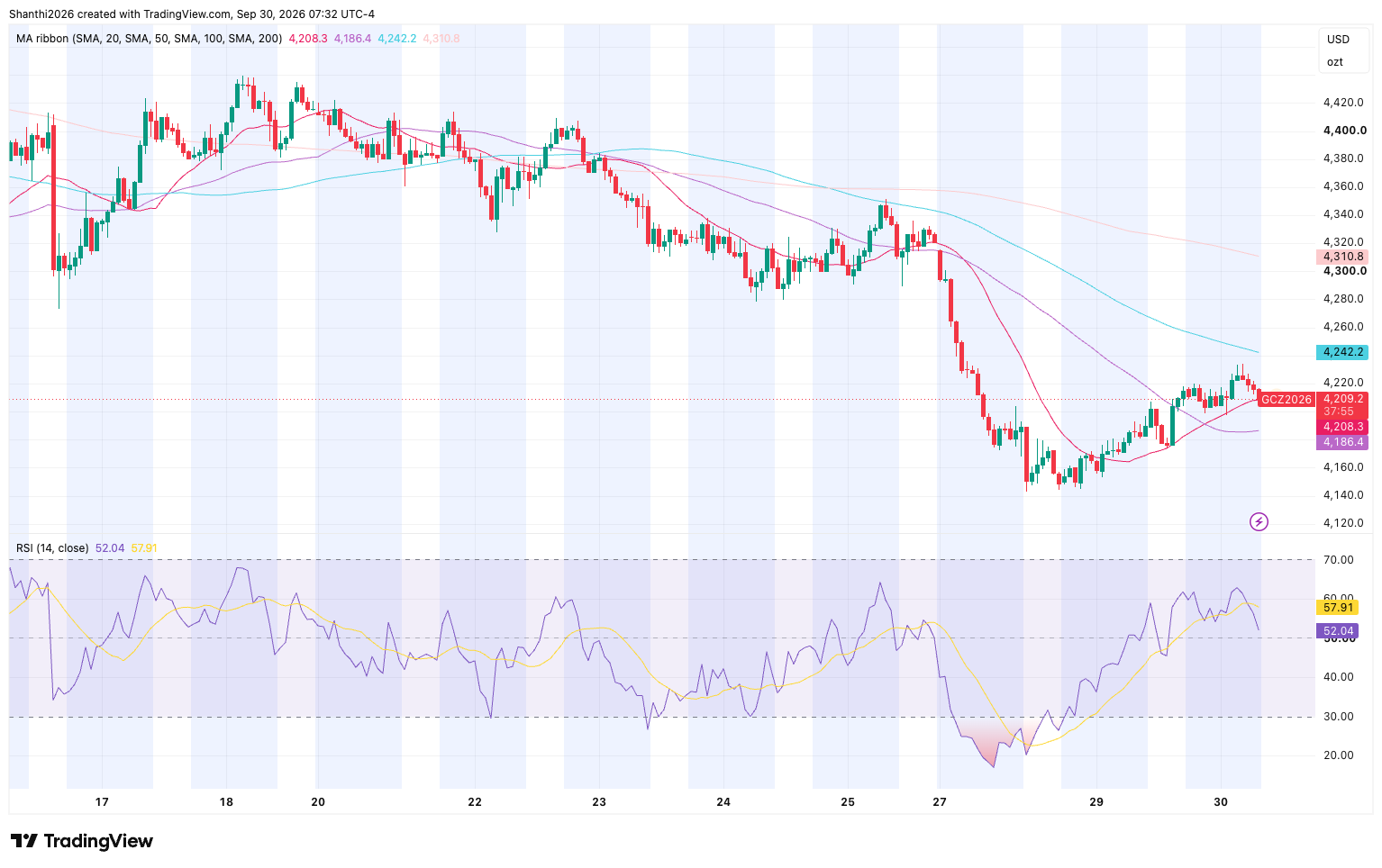Viewport: 1382px width, 868px height.
Task: Click date 20 on time axis
Action: (318, 801)
